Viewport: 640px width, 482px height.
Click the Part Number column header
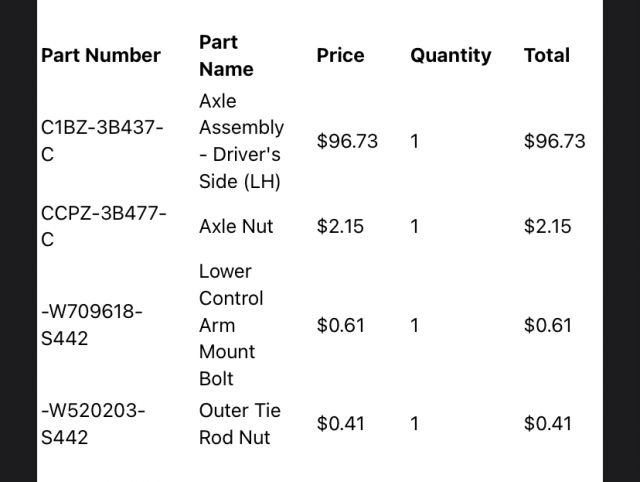[x=100, y=55]
